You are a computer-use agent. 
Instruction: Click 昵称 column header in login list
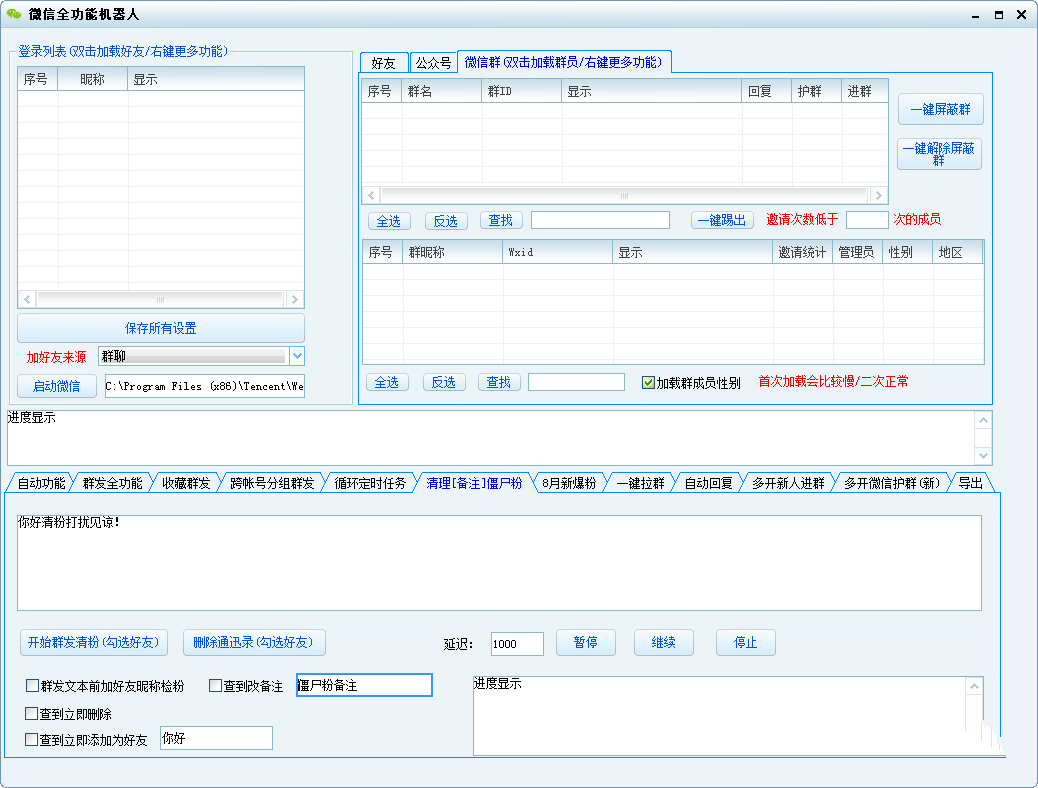pos(93,79)
